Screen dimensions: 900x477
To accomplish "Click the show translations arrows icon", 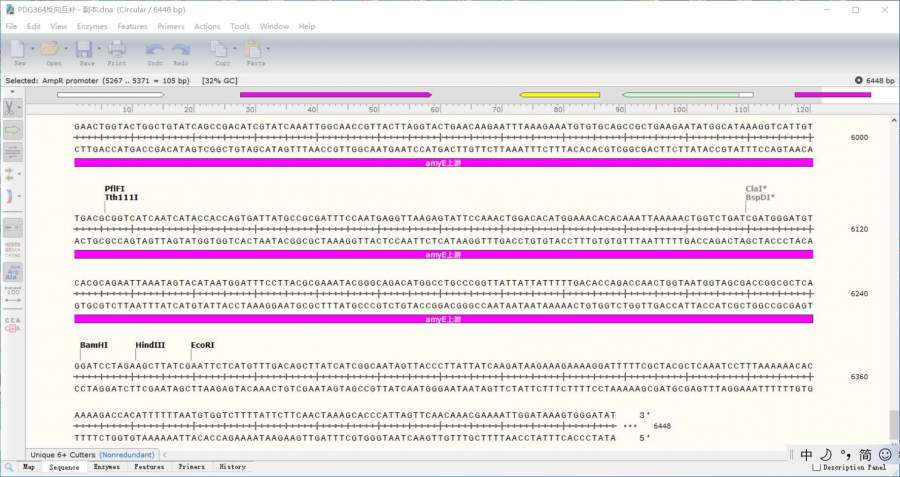I will tap(10, 173).
